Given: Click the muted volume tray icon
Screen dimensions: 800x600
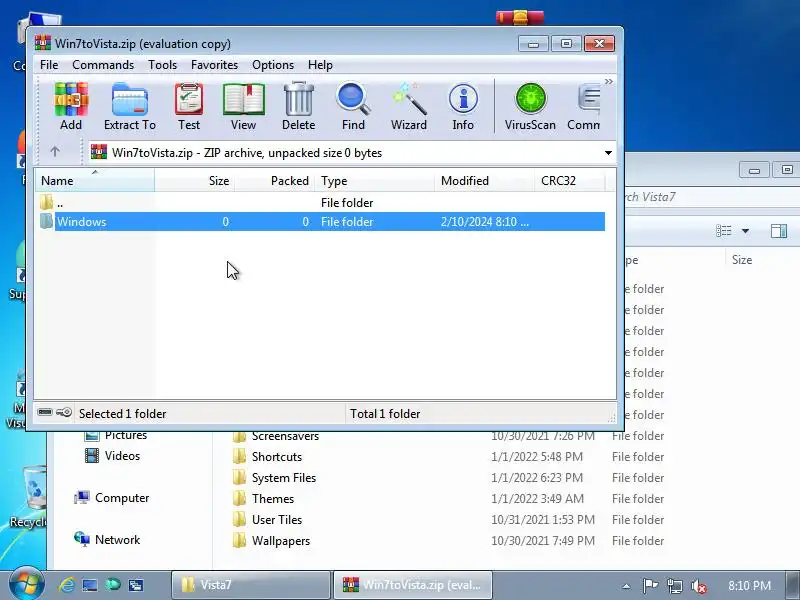Looking at the screenshot, I should [698, 586].
